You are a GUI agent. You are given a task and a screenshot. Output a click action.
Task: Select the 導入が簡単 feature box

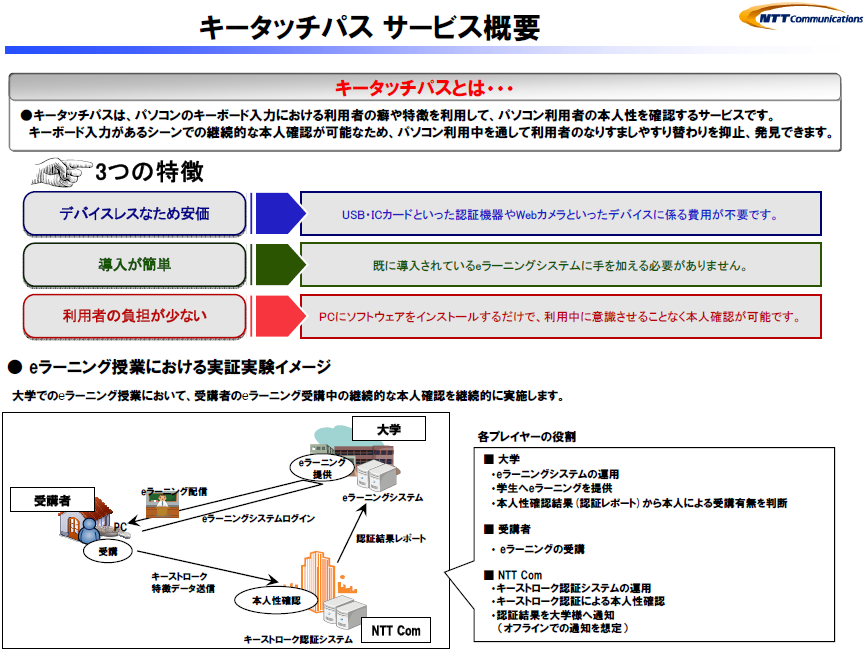tap(134, 264)
